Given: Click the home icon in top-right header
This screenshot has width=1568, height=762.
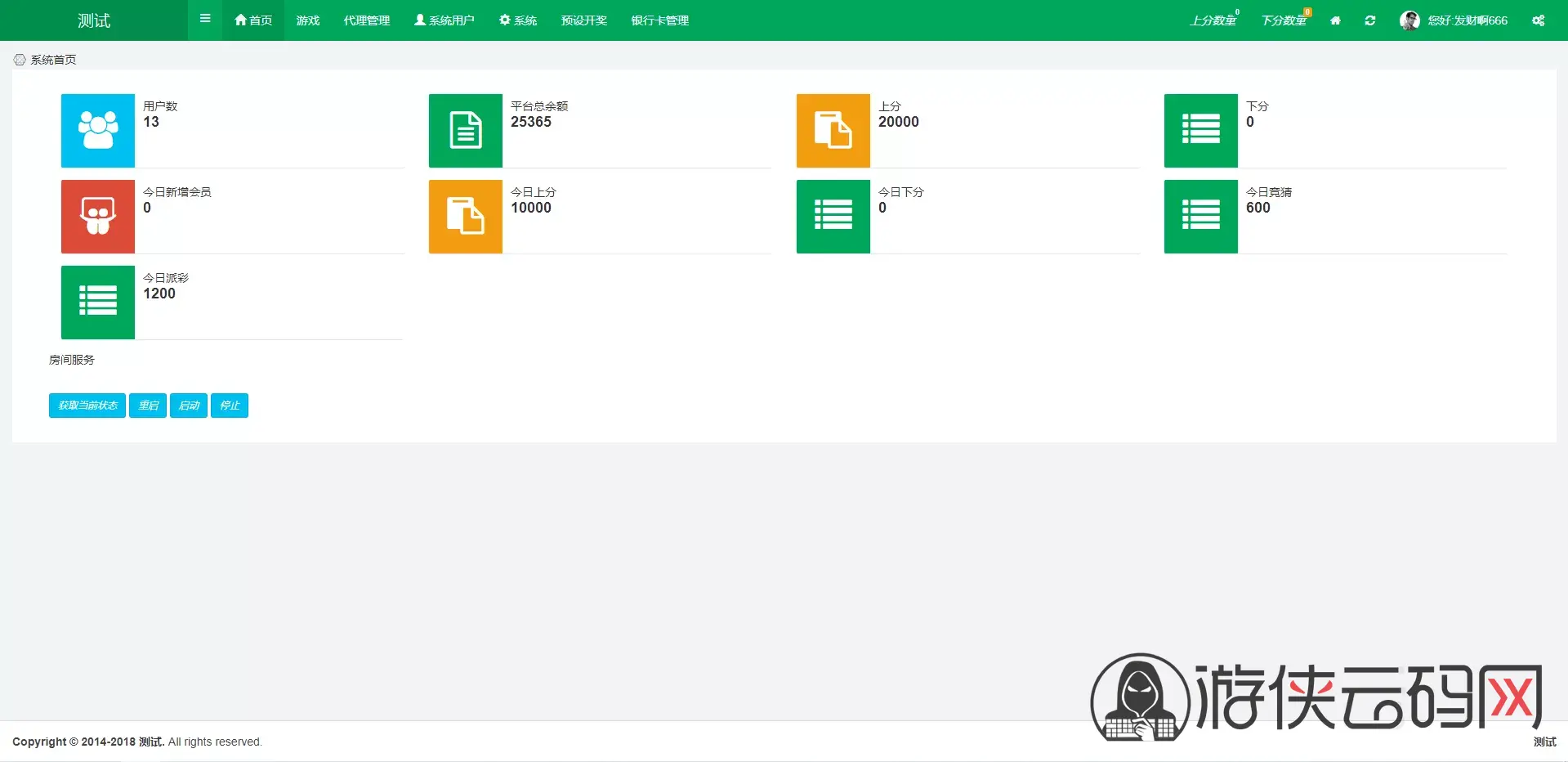Looking at the screenshot, I should pyautogui.click(x=1335, y=20).
